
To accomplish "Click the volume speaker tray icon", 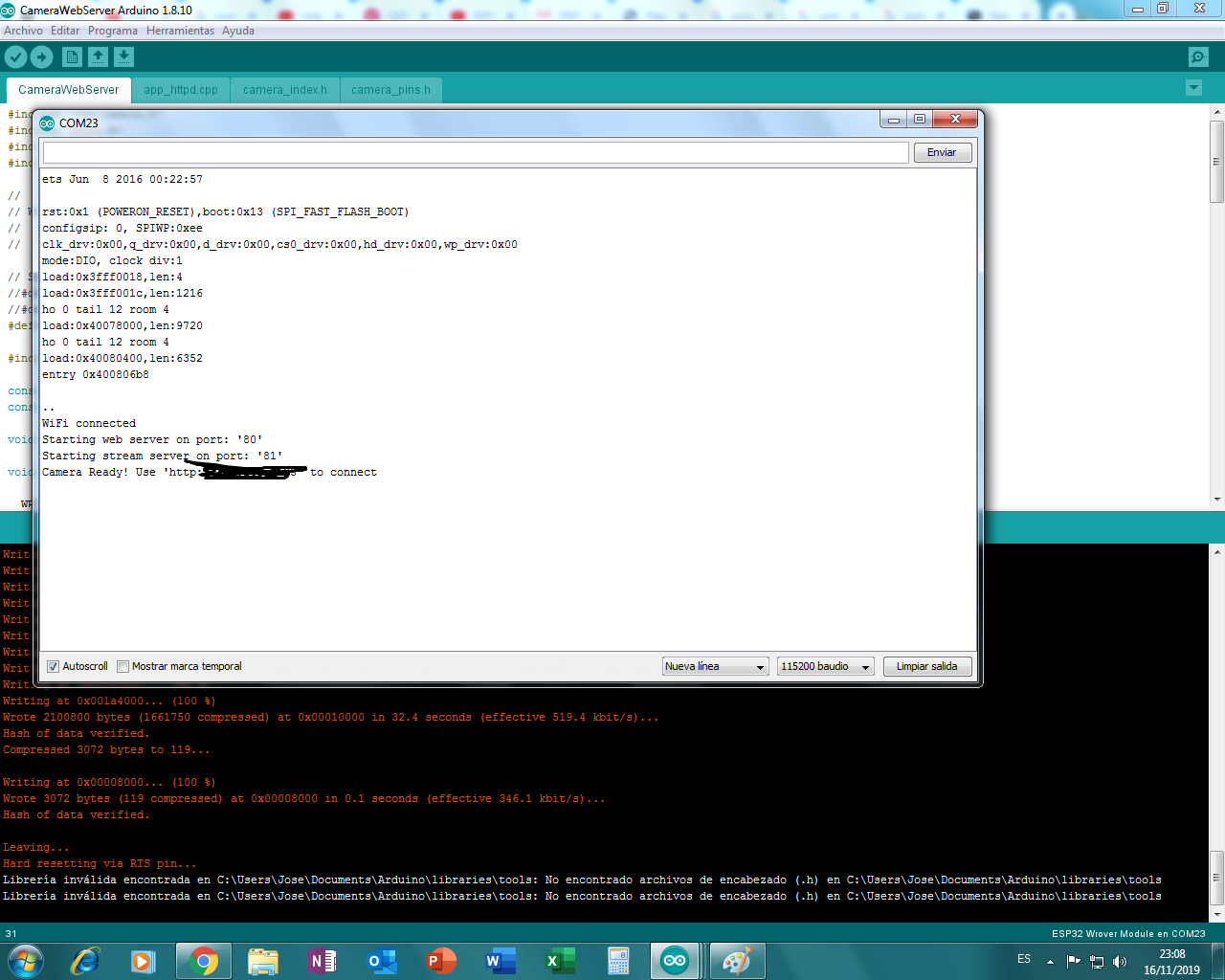I will coord(1120,962).
